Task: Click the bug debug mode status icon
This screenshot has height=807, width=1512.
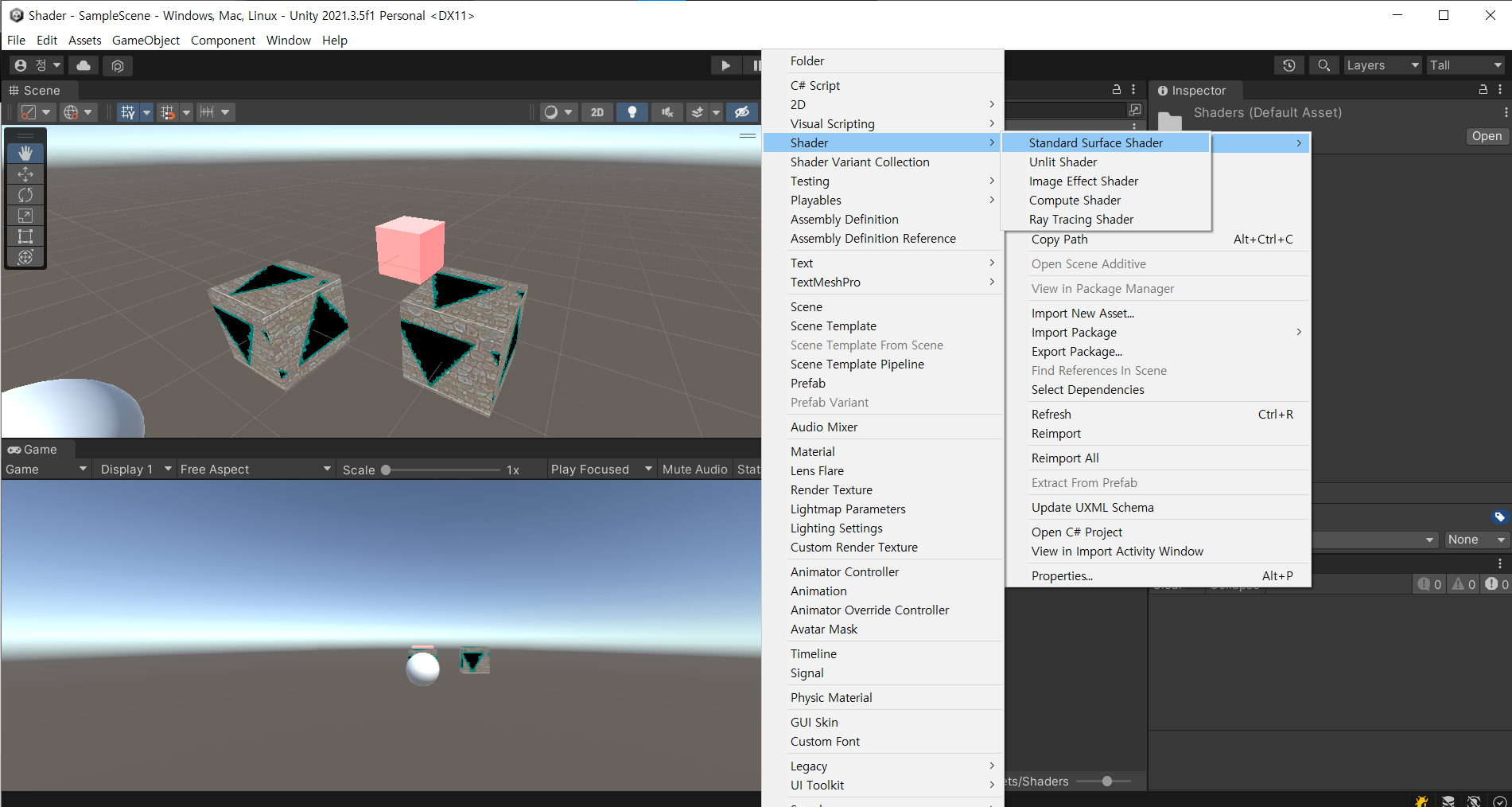Action: pos(1421,801)
